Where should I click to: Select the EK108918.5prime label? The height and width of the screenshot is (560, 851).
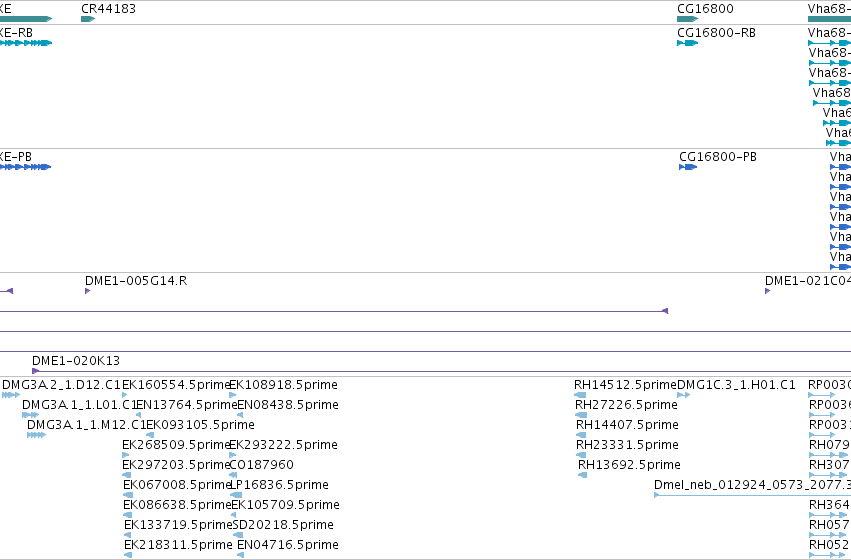283,385
